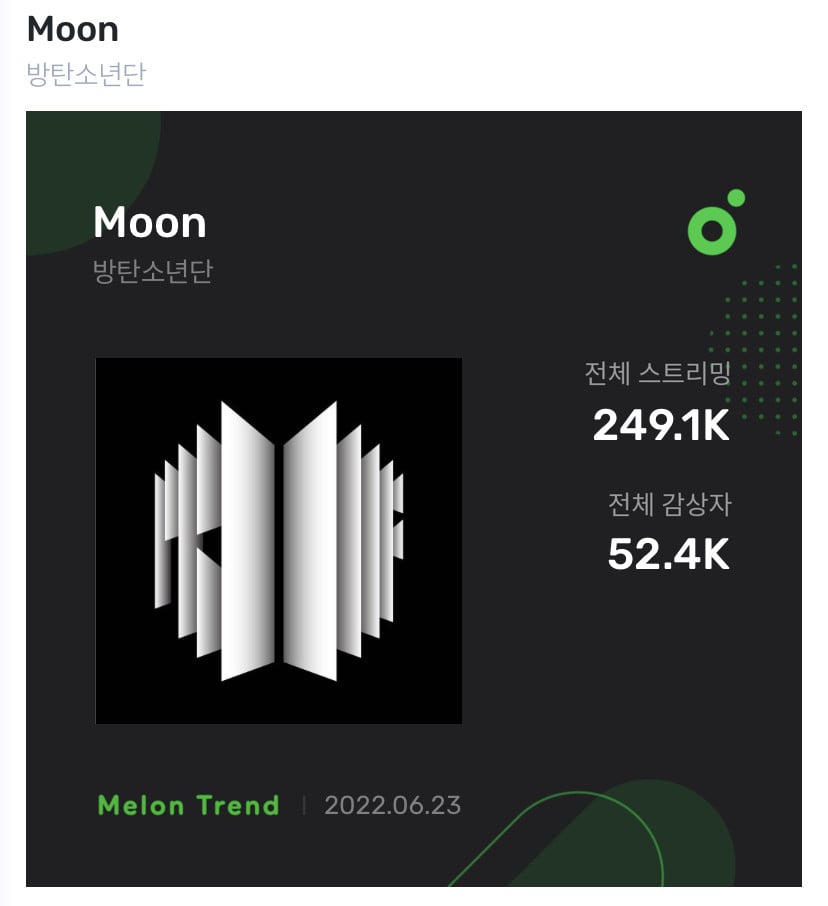Click the small dot of the Melon logo
The height and width of the screenshot is (906, 828).
736,198
